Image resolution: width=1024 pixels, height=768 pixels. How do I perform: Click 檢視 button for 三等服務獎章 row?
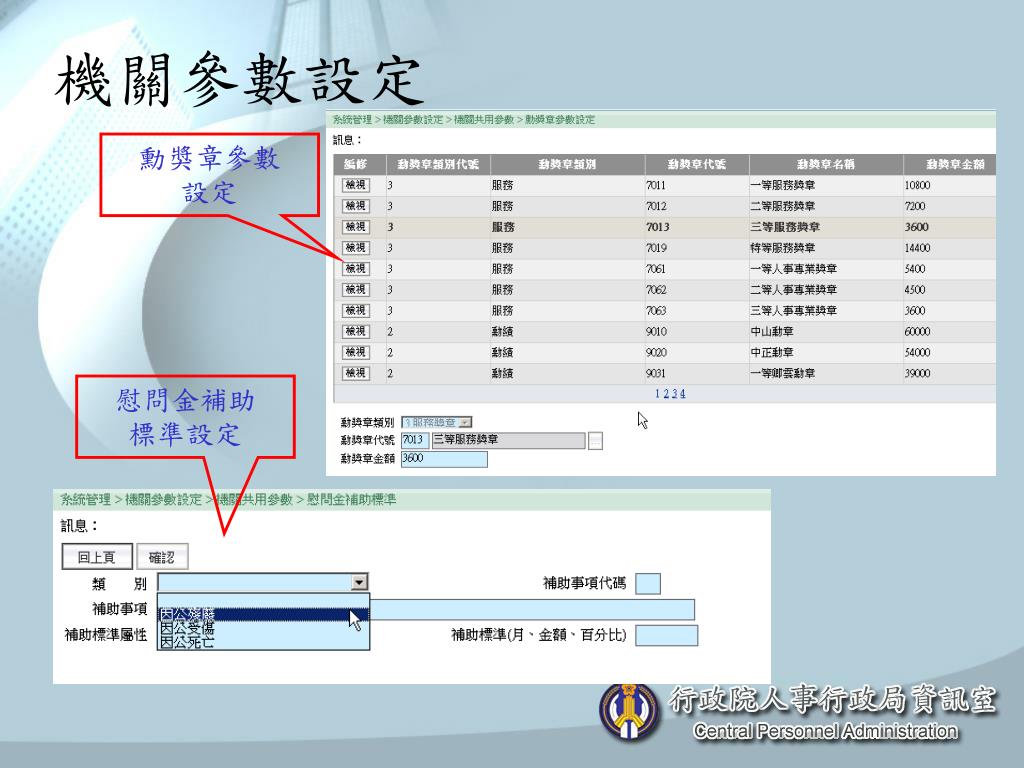click(355, 227)
